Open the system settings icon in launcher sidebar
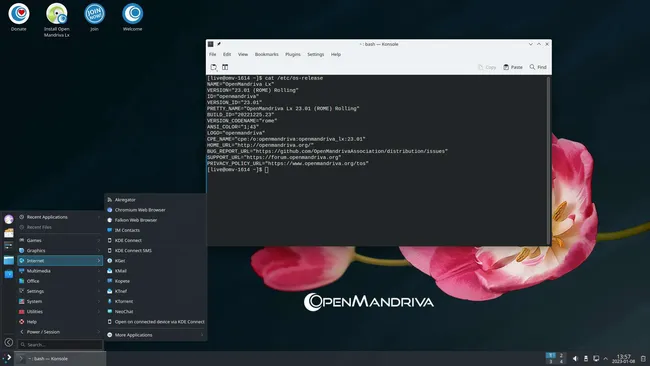The height and width of the screenshot is (366, 650). [9, 246]
